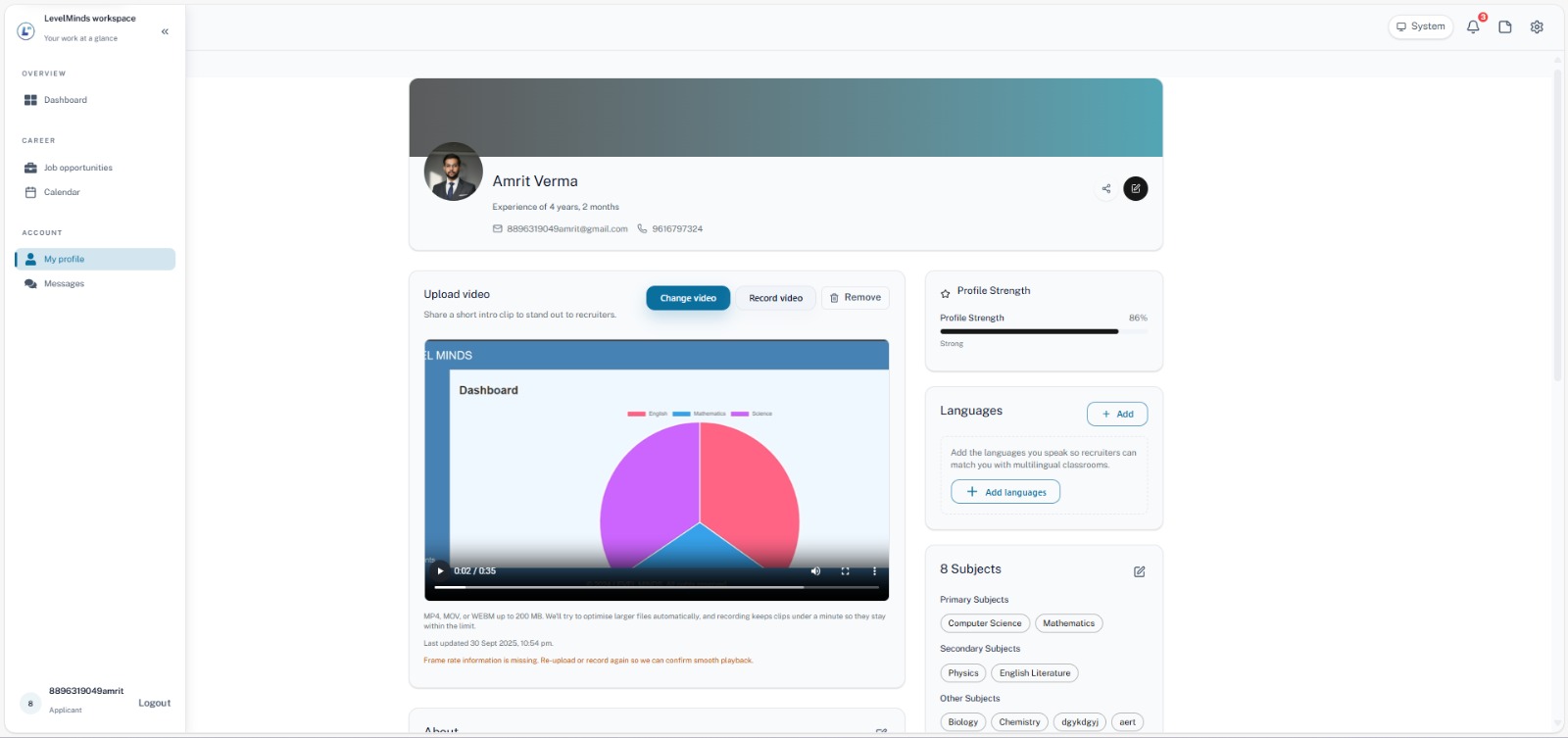Viewport: 1568px width, 738px height.
Task: Select the Computer Science subject chip
Action: pyautogui.click(x=985, y=623)
